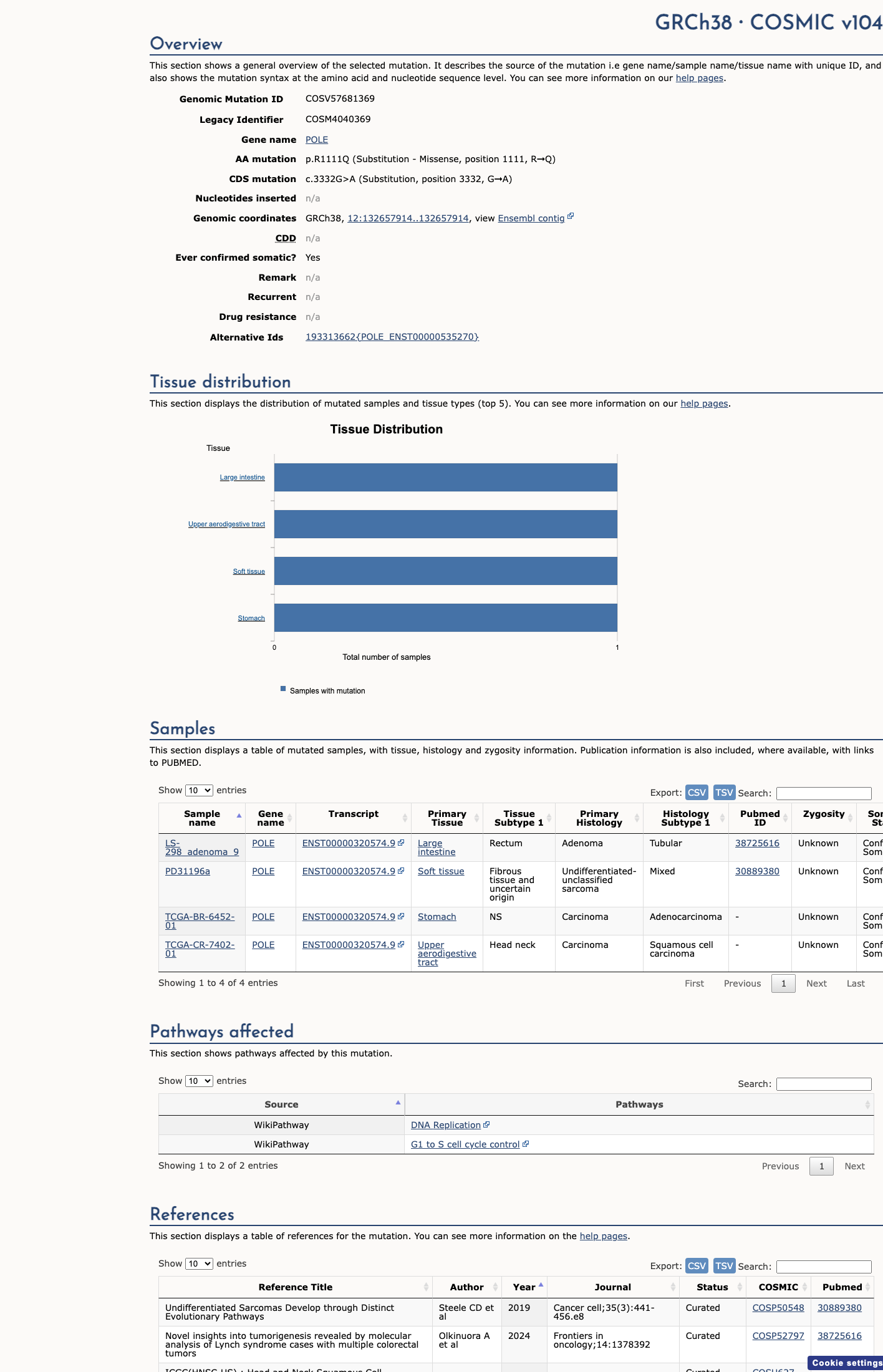Click the Large intestine bar in the chart
This screenshot has height=1372, width=883.
446,477
